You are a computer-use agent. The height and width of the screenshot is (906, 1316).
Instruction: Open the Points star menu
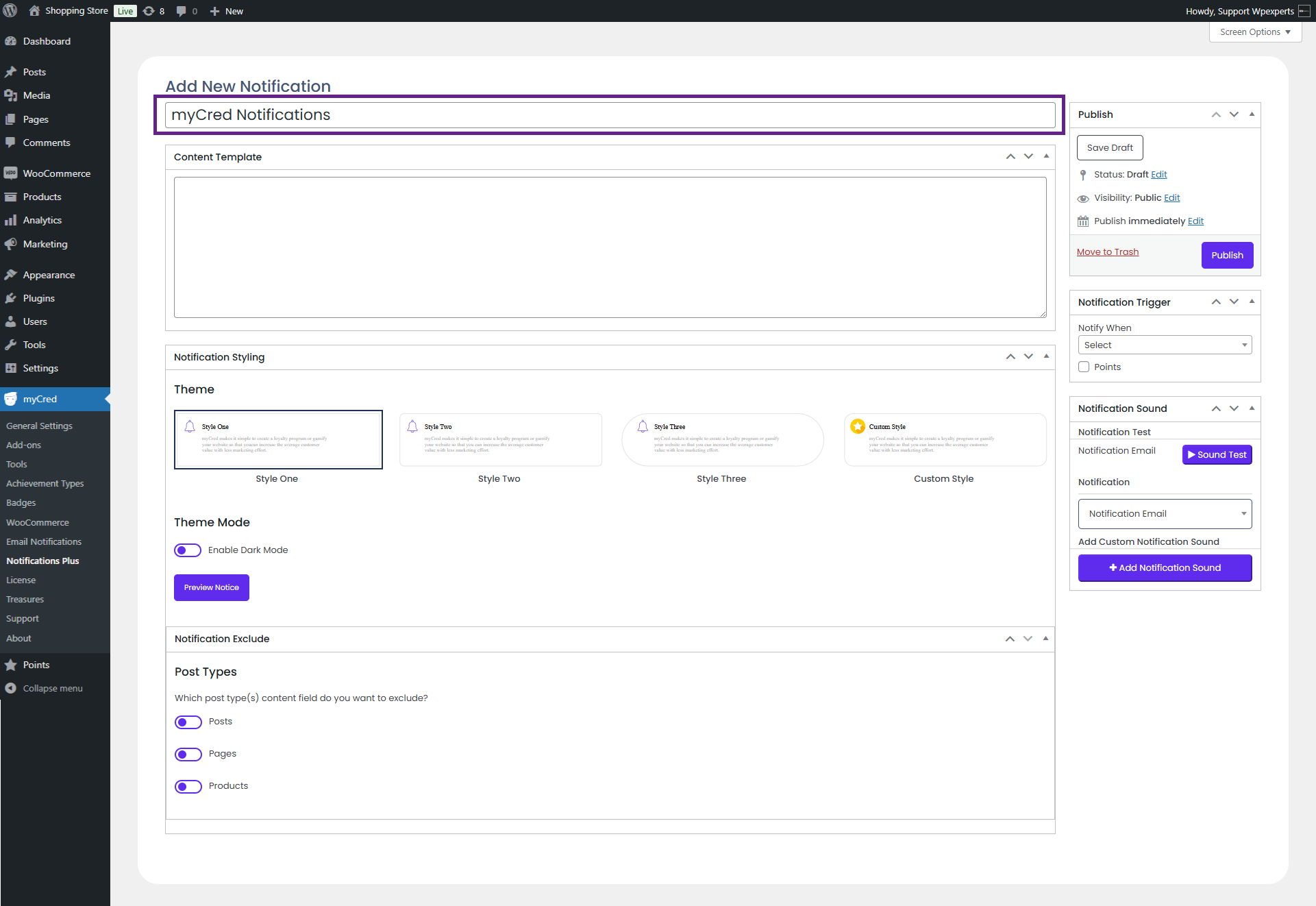click(x=11, y=665)
